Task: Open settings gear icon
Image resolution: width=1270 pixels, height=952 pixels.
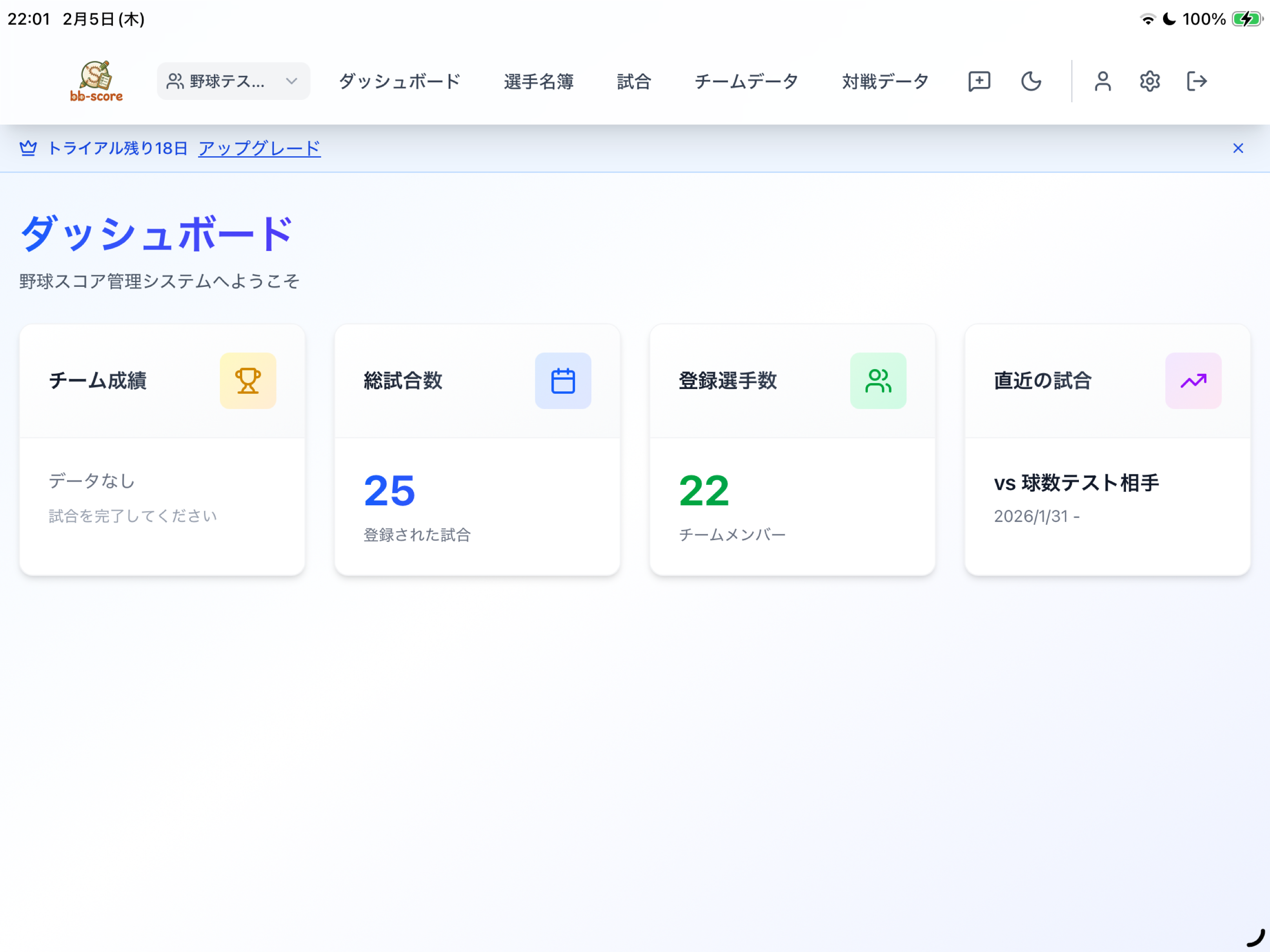Action: (1150, 81)
